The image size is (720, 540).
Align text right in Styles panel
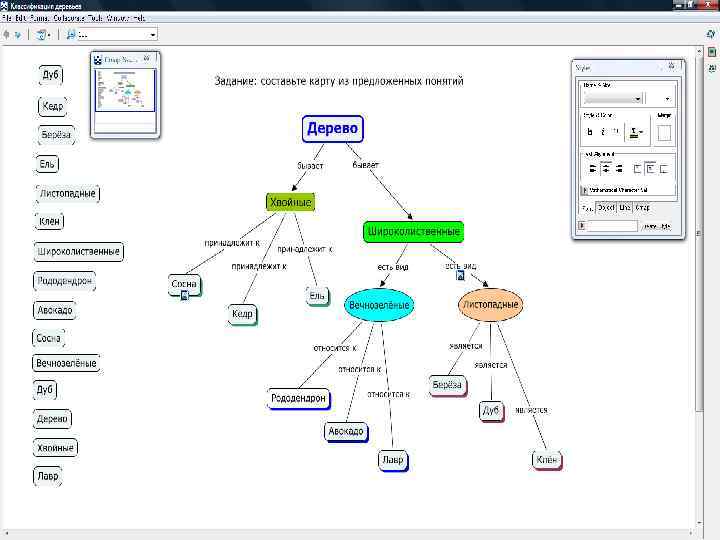(x=619, y=169)
